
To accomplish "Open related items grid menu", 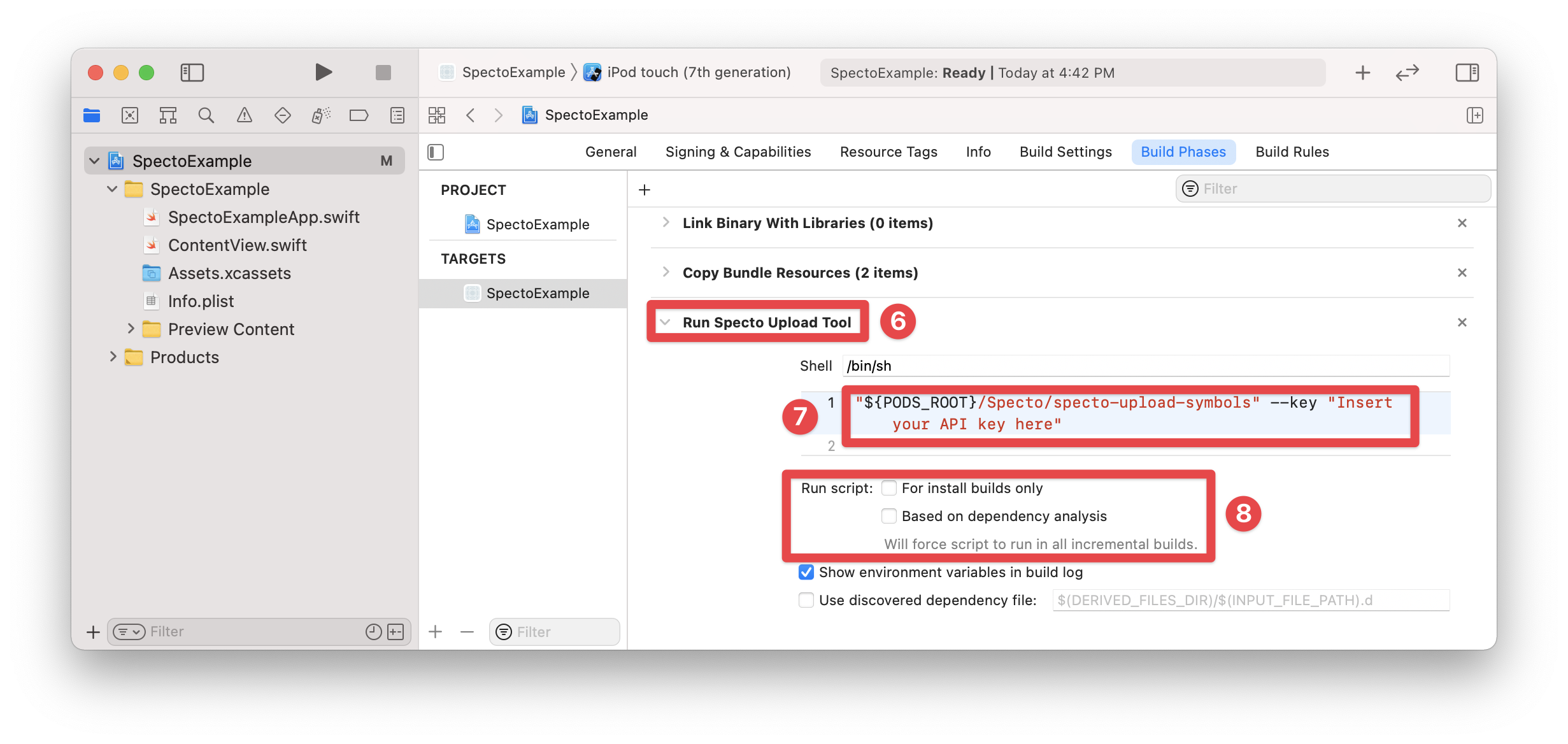I will pyautogui.click(x=437, y=115).
